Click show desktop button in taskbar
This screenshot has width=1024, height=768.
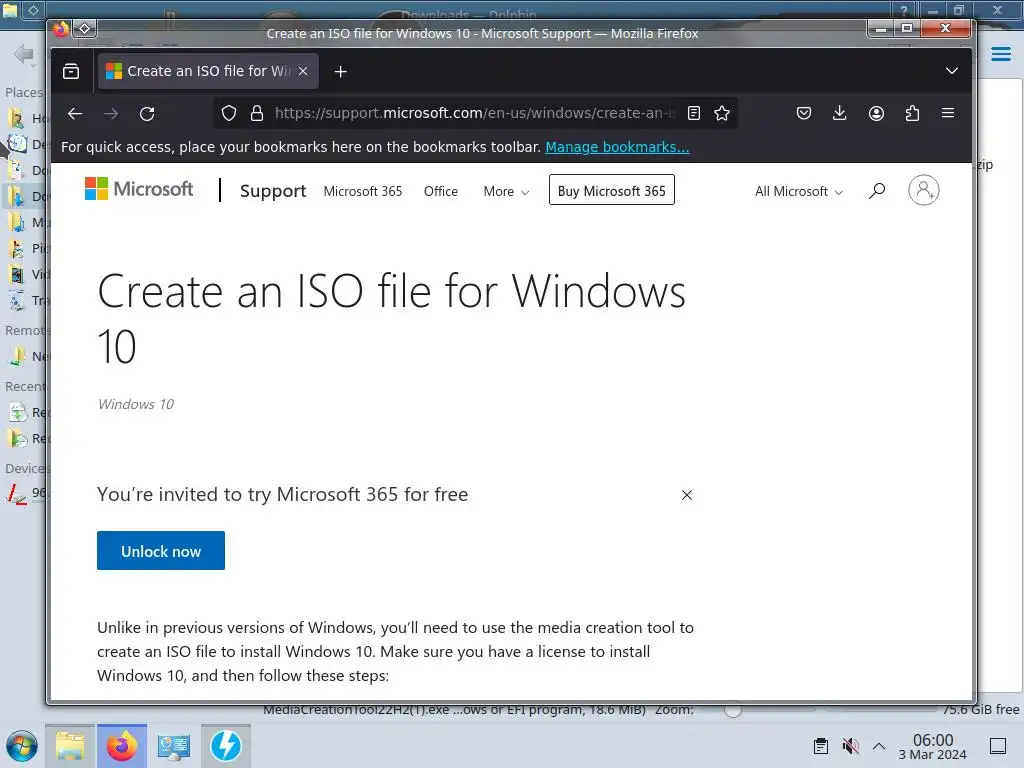[x=998, y=746]
